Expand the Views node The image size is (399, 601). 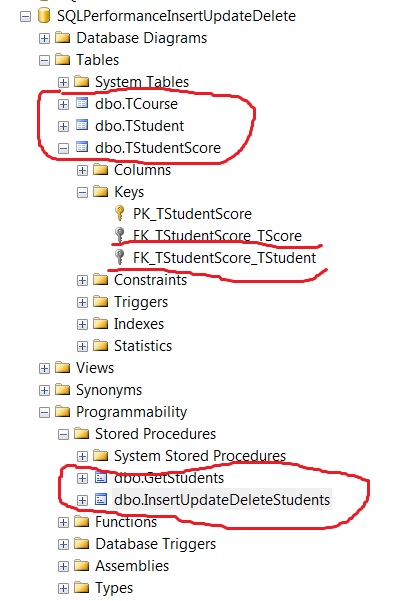44,368
